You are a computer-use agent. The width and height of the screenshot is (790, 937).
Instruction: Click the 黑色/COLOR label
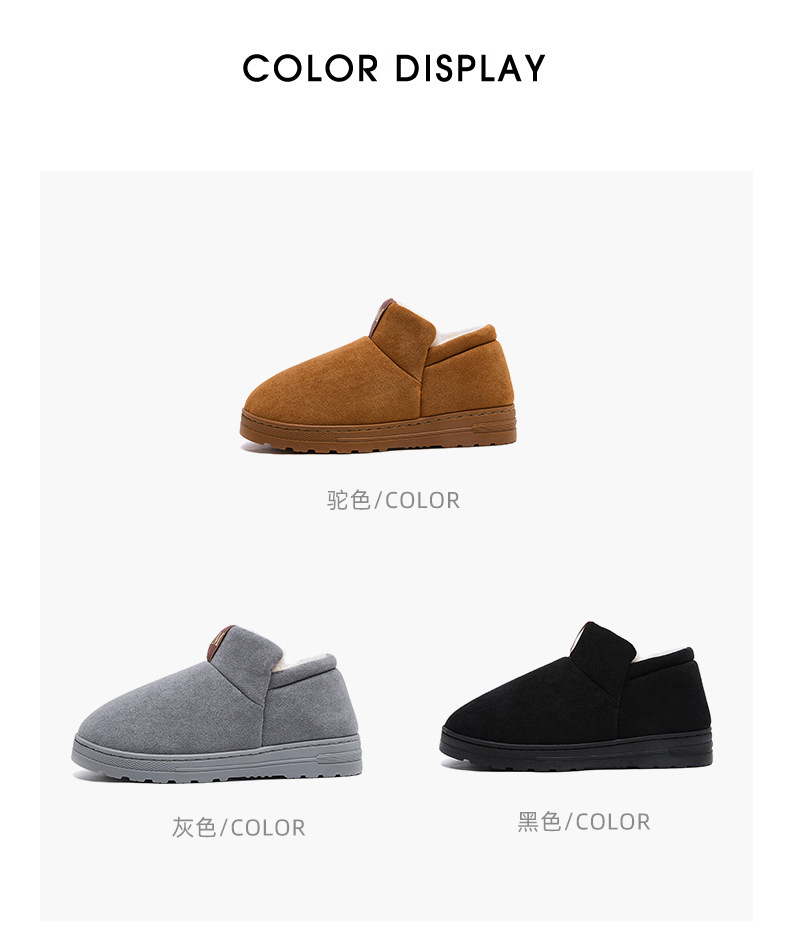point(584,822)
